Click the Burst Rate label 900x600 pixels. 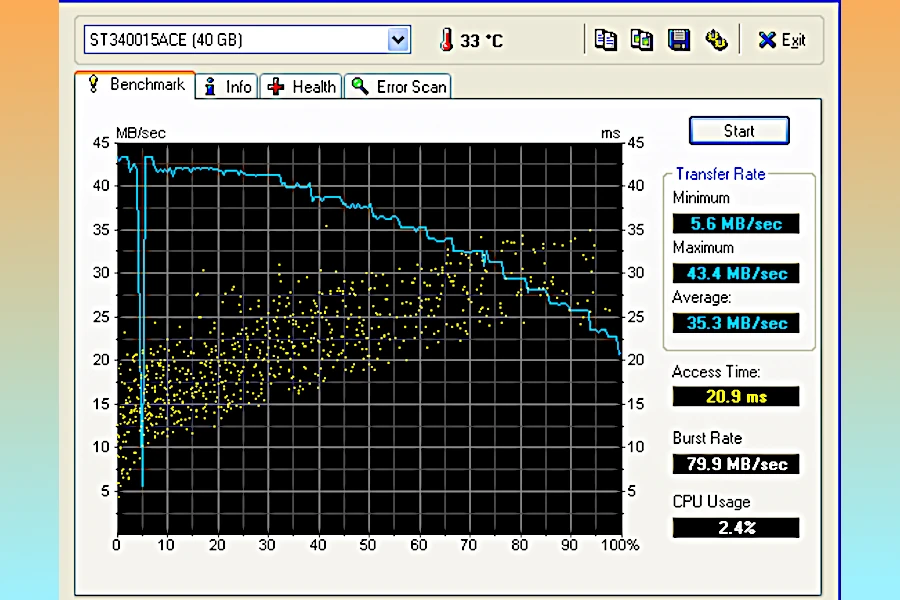pos(707,439)
